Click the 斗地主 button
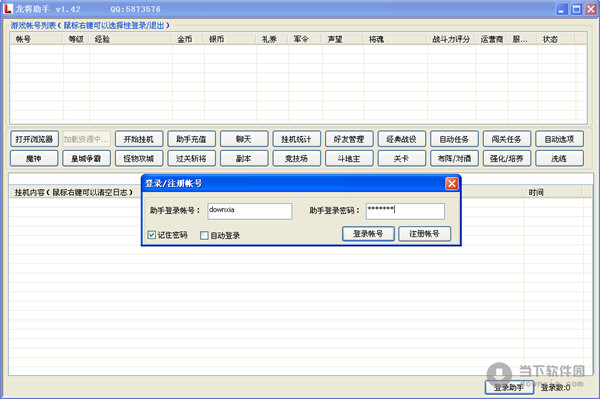This screenshot has width=600, height=399. tap(349, 158)
